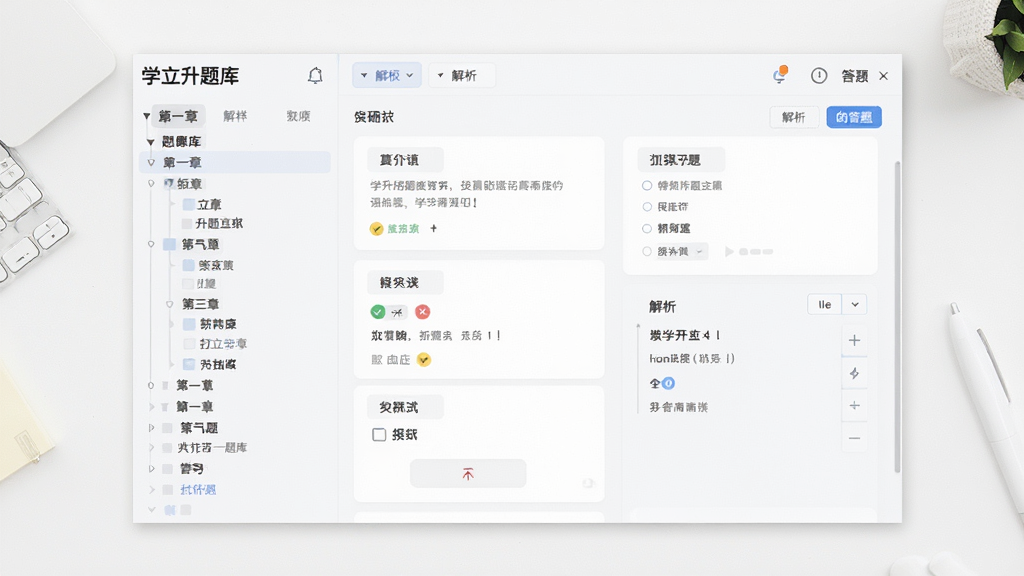This screenshot has height=576, width=1024.
Task: Click the plus sign beside the green label
Action: (434, 228)
